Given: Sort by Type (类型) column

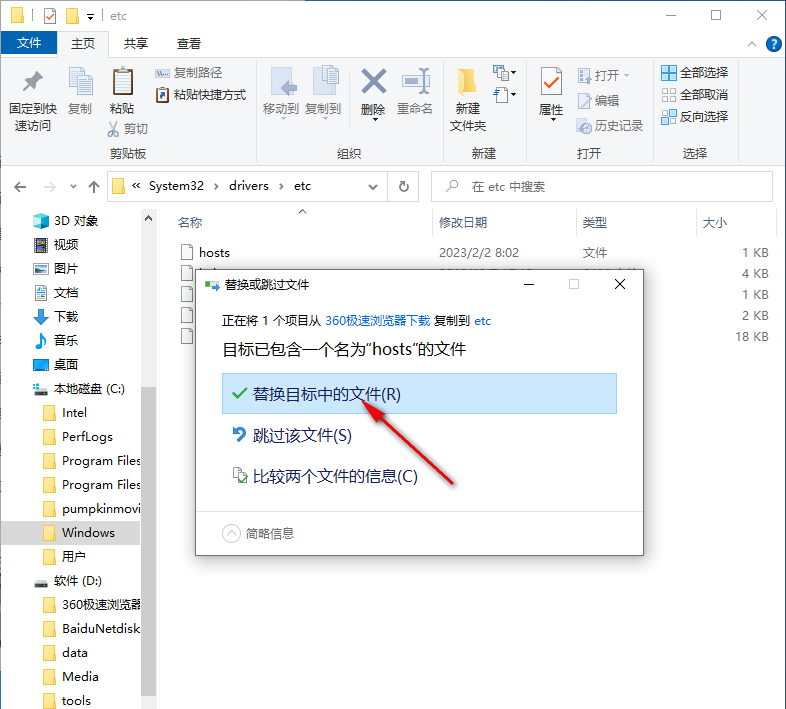Looking at the screenshot, I should (595, 223).
